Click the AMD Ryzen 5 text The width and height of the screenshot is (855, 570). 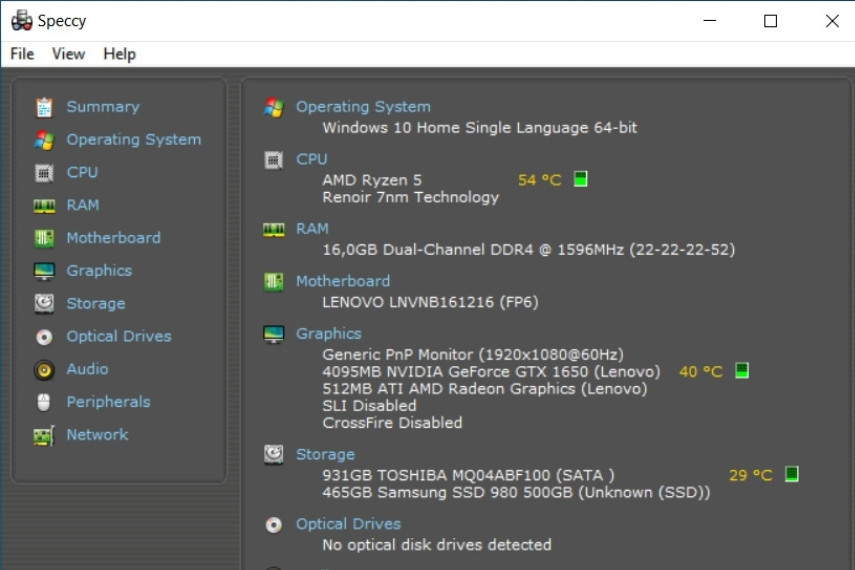coord(372,180)
